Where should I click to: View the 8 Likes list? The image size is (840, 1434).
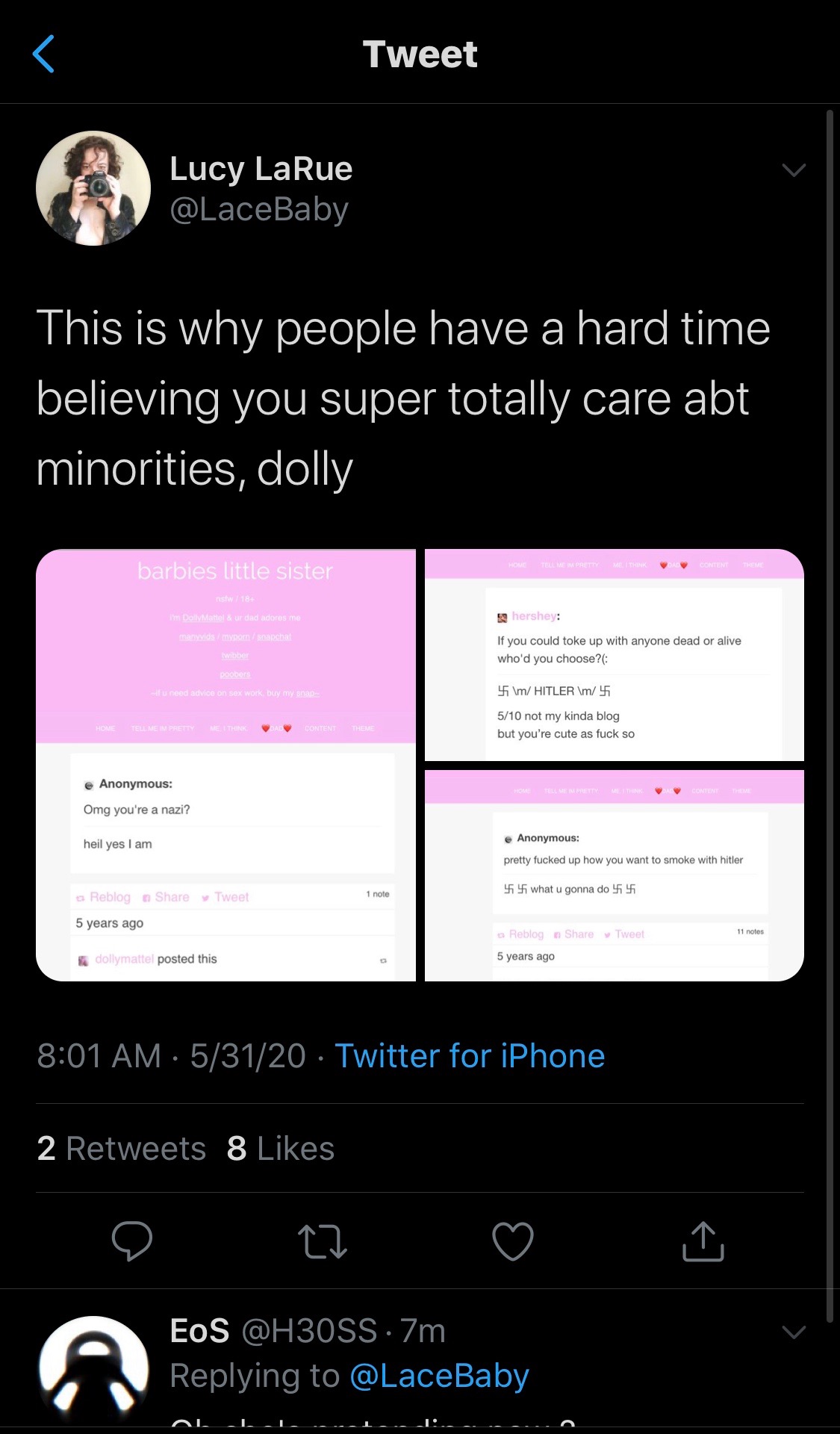[281, 1149]
